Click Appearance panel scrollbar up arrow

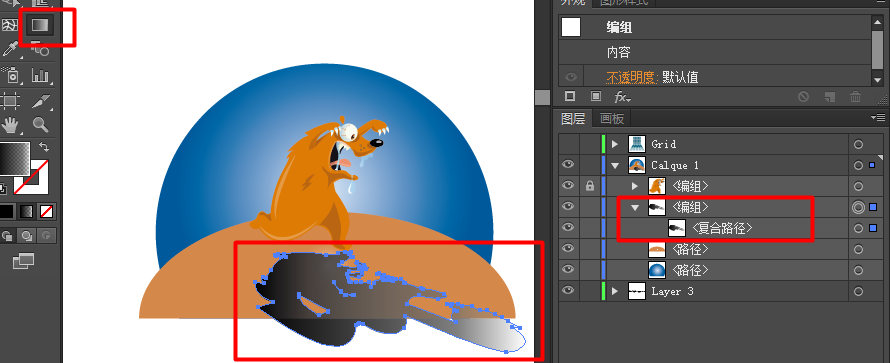[x=878, y=22]
